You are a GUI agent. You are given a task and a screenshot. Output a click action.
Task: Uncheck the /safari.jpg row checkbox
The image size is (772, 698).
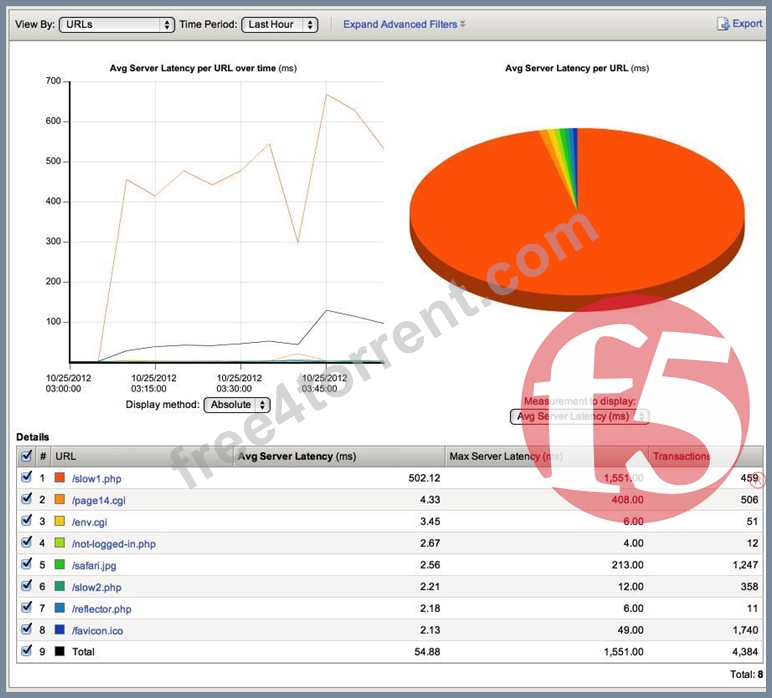[27, 564]
